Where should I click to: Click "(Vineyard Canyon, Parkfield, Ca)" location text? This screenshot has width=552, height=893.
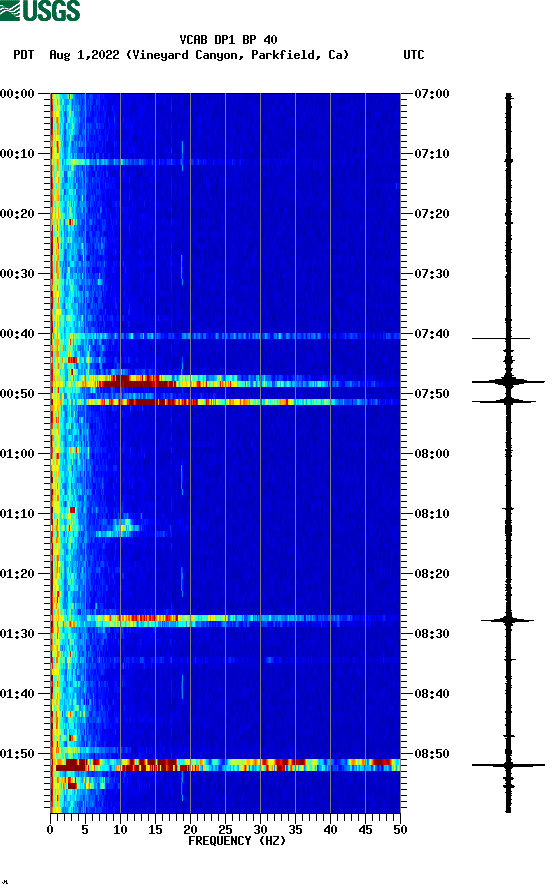(x=238, y=55)
